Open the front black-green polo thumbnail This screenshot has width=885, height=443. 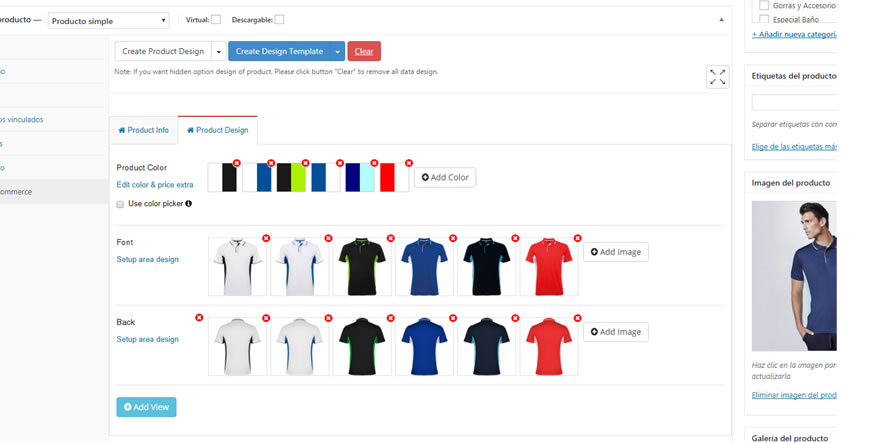coord(362,266)
